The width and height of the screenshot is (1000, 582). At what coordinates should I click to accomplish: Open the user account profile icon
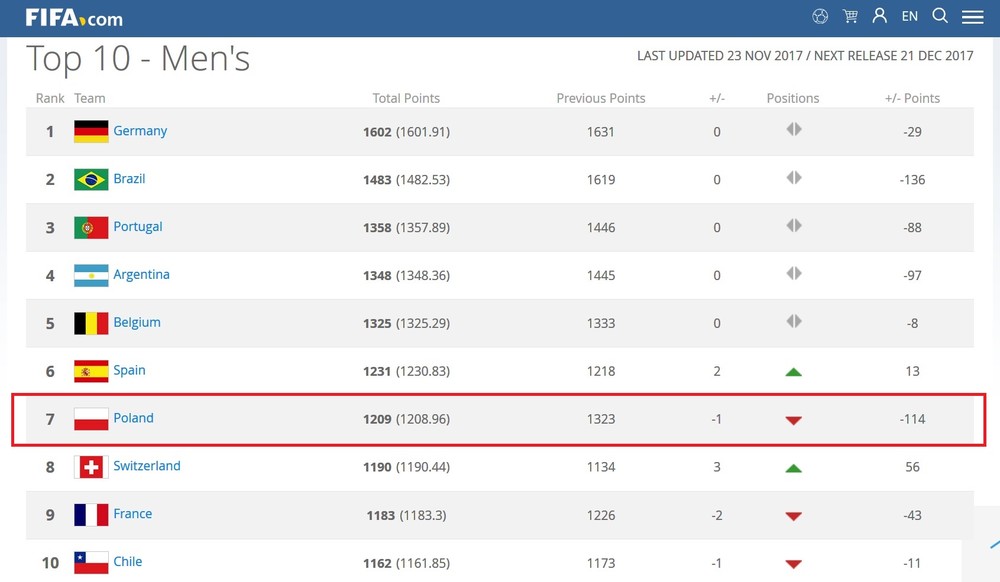click(879, 16)
